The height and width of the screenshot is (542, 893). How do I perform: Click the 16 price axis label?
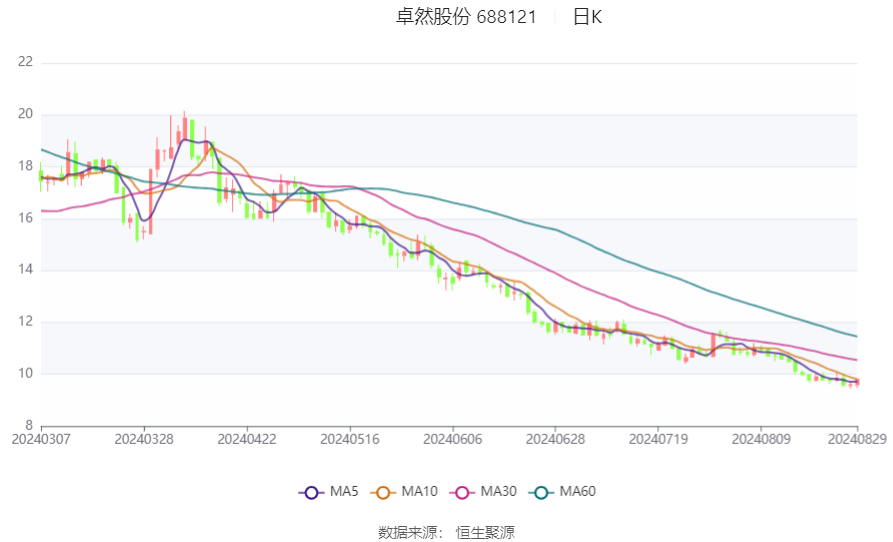[x=26, y=217]
